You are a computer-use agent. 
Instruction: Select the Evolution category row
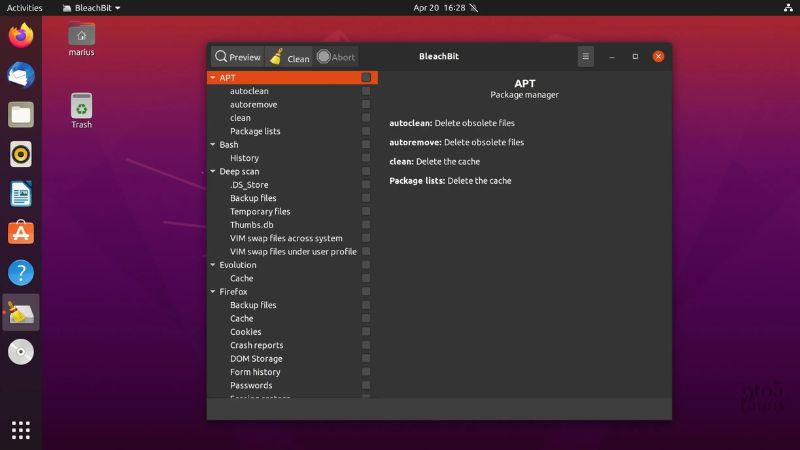(x=292, y=265)
